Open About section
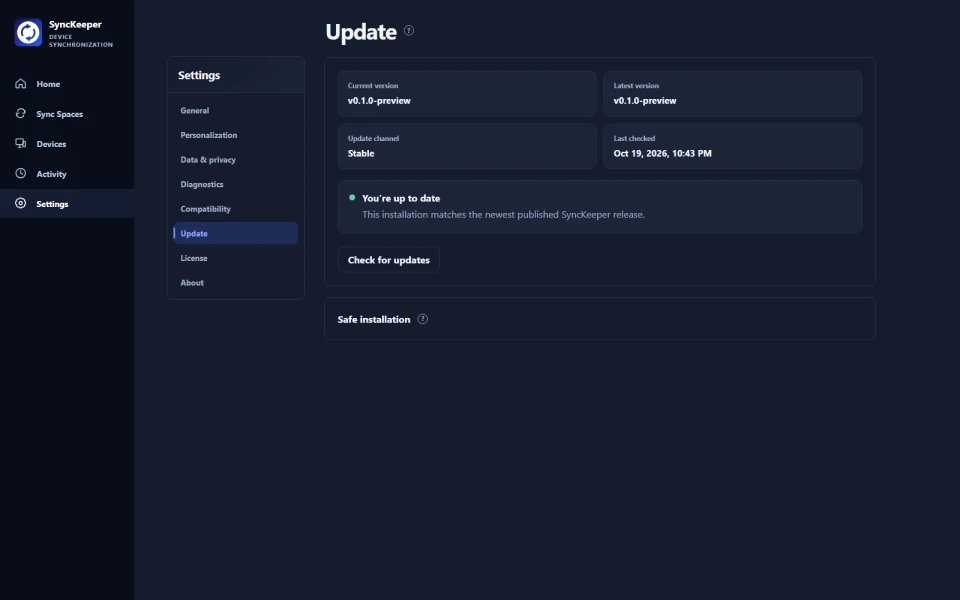Screen dimensions: 960x600 coord(236,282)
